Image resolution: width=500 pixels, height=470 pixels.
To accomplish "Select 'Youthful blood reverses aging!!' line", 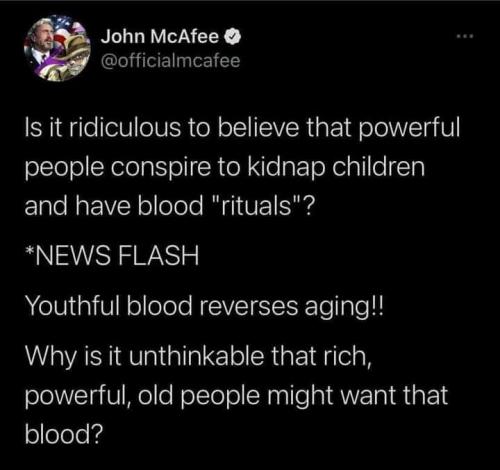I will pos(205,307).
